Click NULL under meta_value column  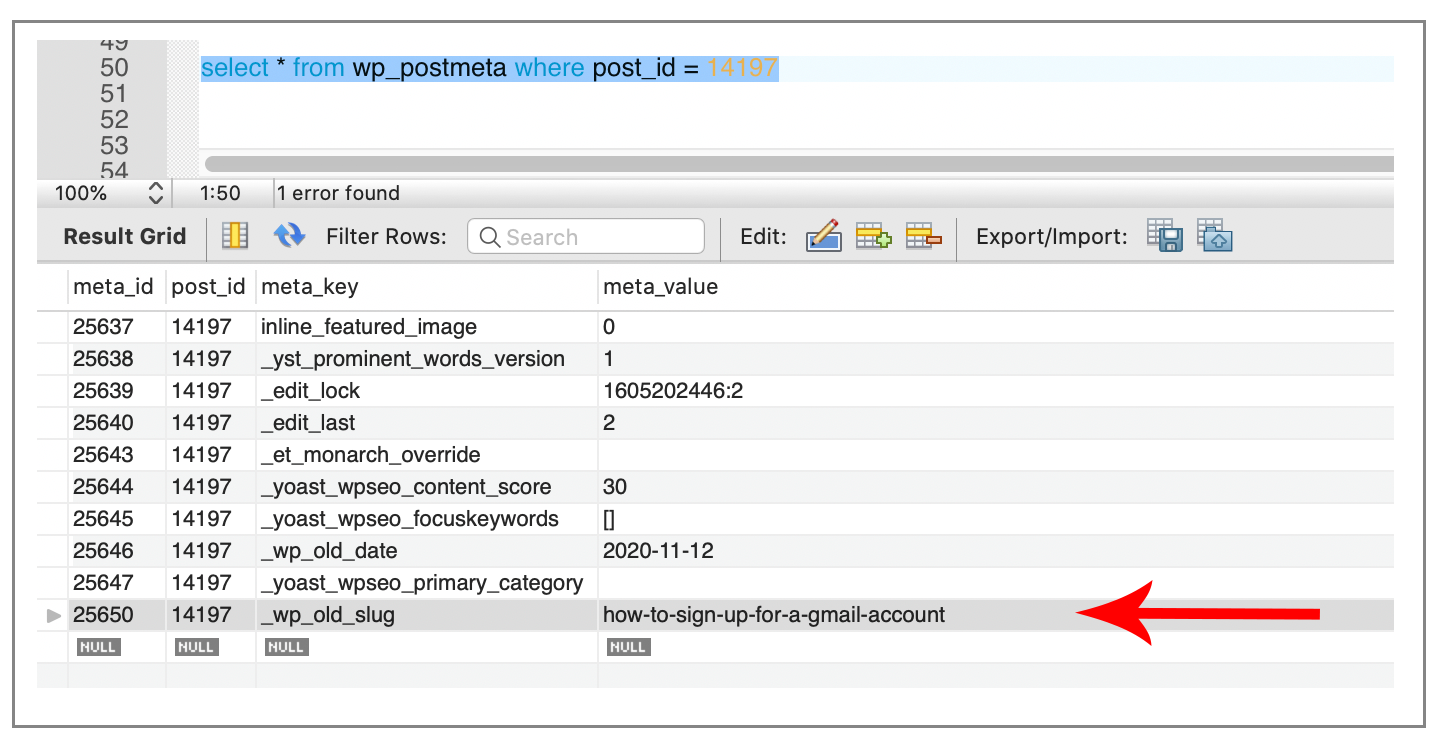pyautogui.click(x=628, y=647)
